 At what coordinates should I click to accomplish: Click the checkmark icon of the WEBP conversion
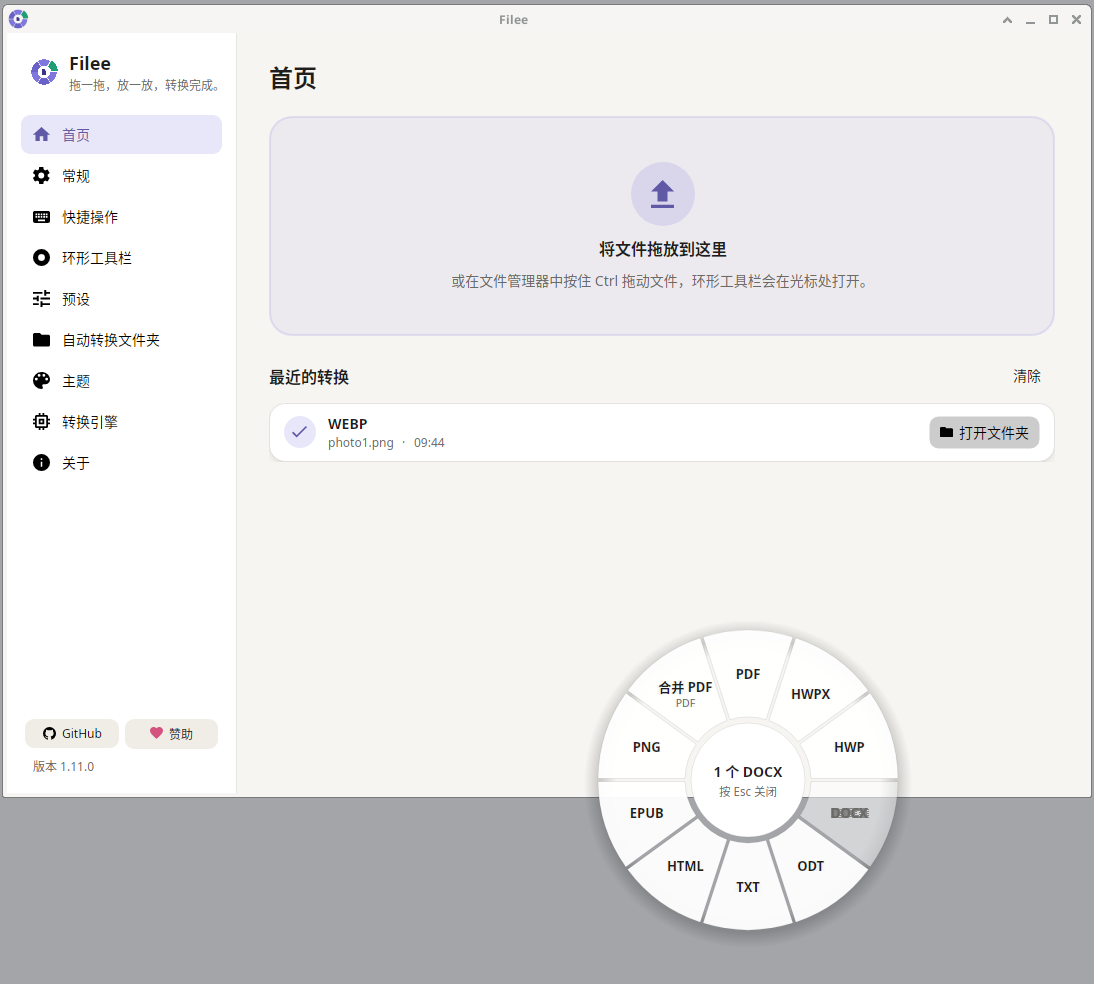[x=299, y=432]
